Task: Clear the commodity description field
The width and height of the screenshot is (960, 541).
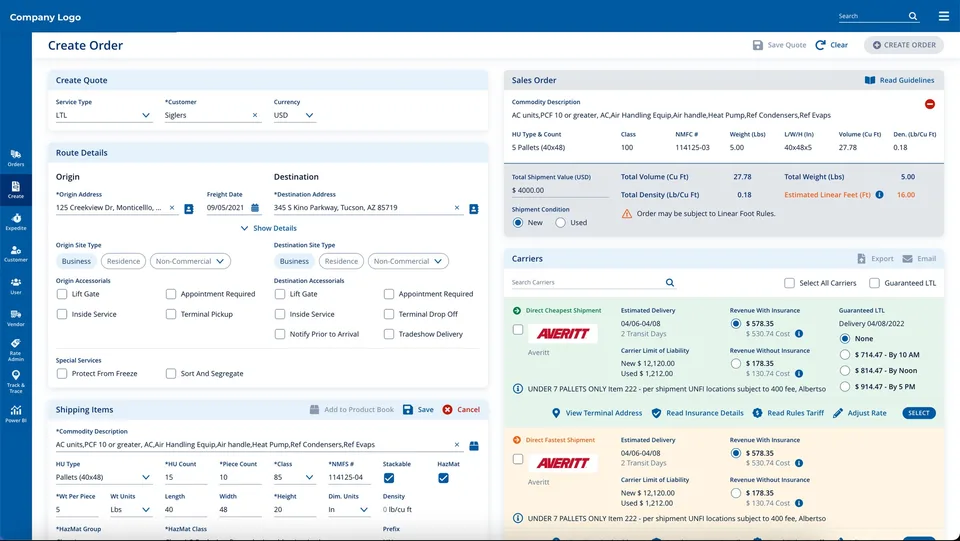Action: tap(457, 445)
